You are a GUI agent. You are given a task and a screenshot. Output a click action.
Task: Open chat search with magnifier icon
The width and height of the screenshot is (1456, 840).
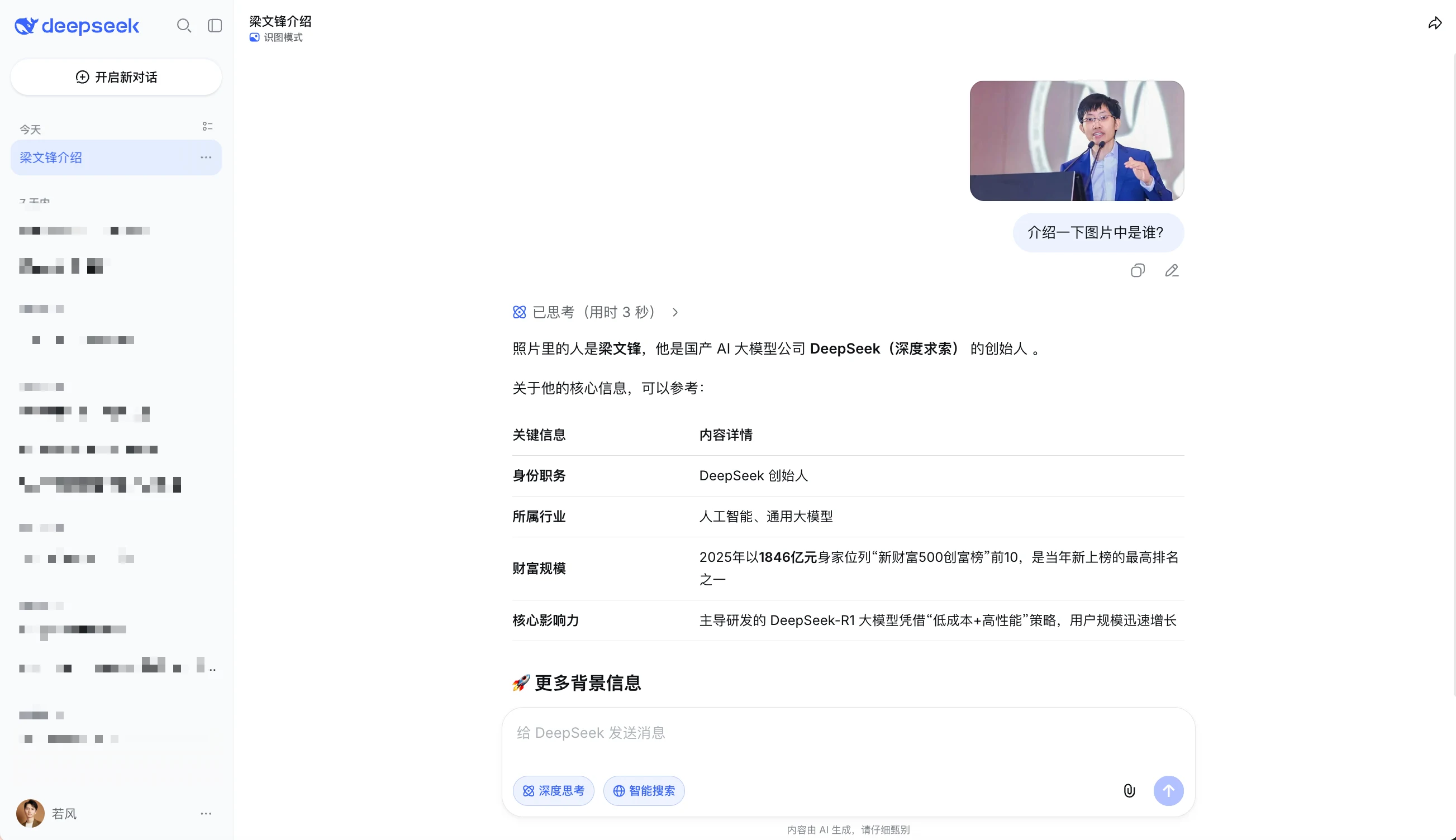tap(184, 25)
